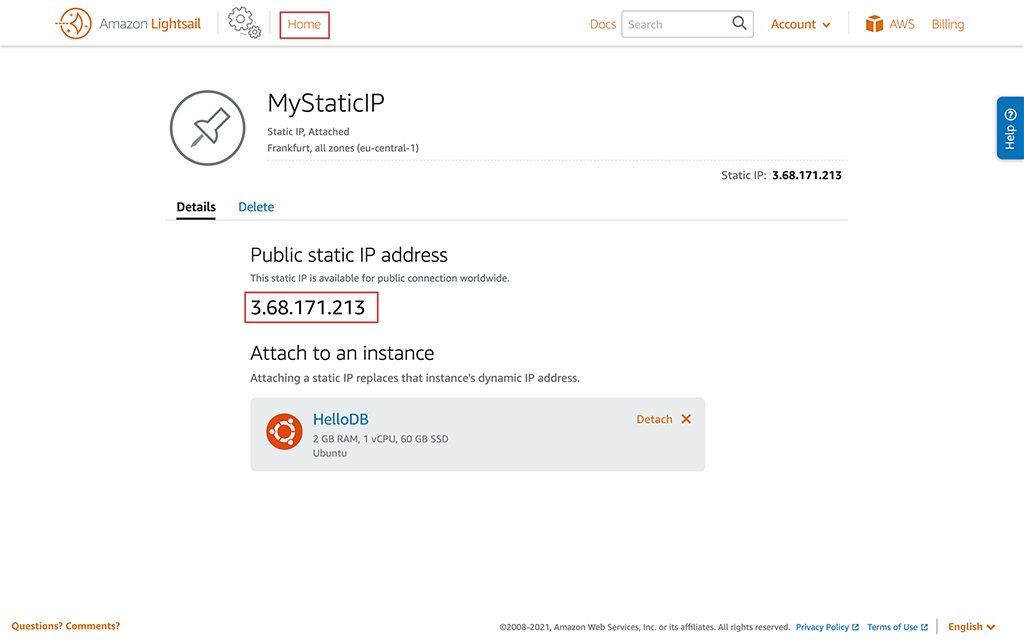Click the 'Public static IP address' heading
This screenshot has height=640, width=1024.
coord(349,255)
